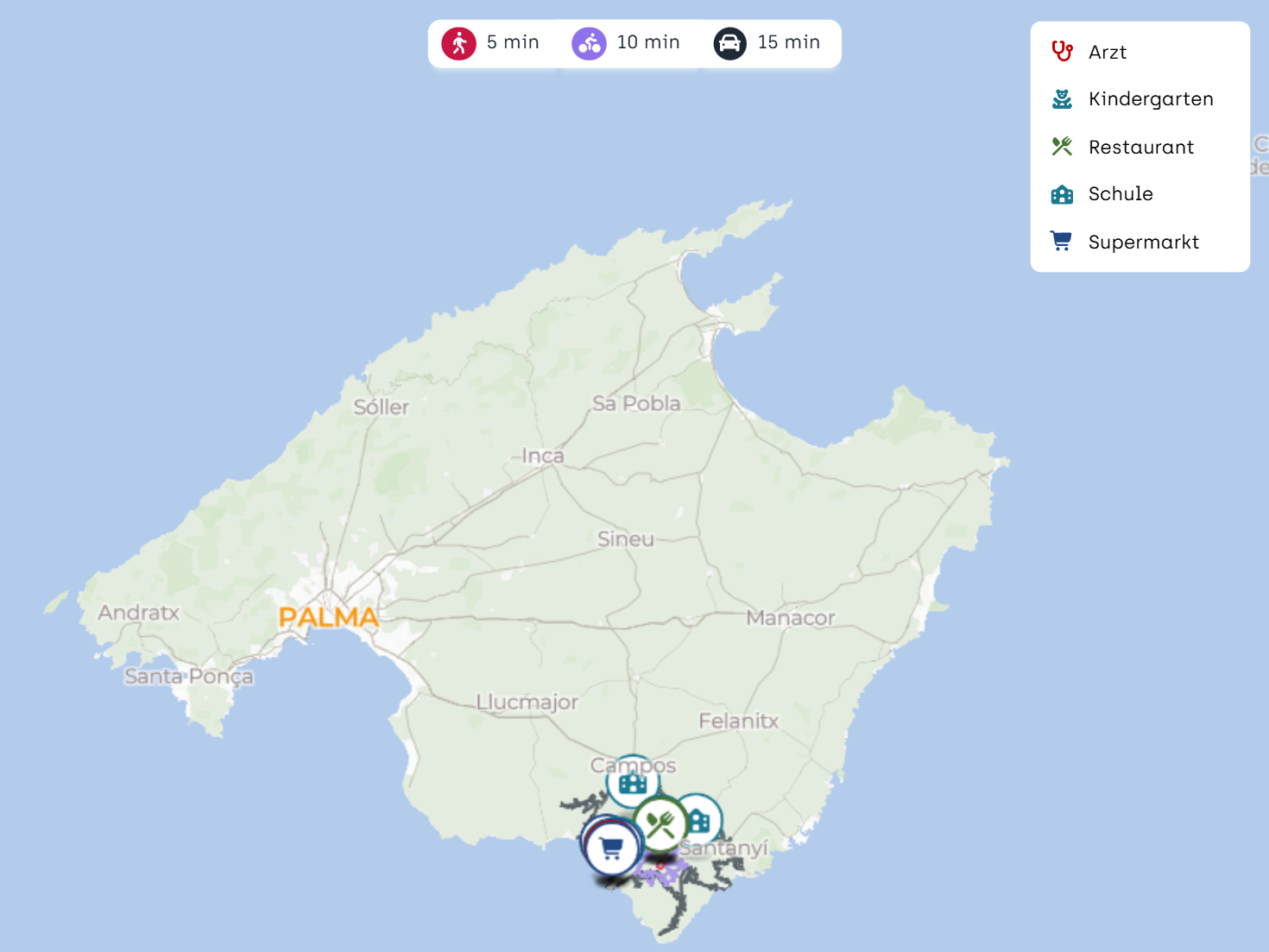Open the school marker over Campos
This screenshot has height=952, width=1269.
633,783
